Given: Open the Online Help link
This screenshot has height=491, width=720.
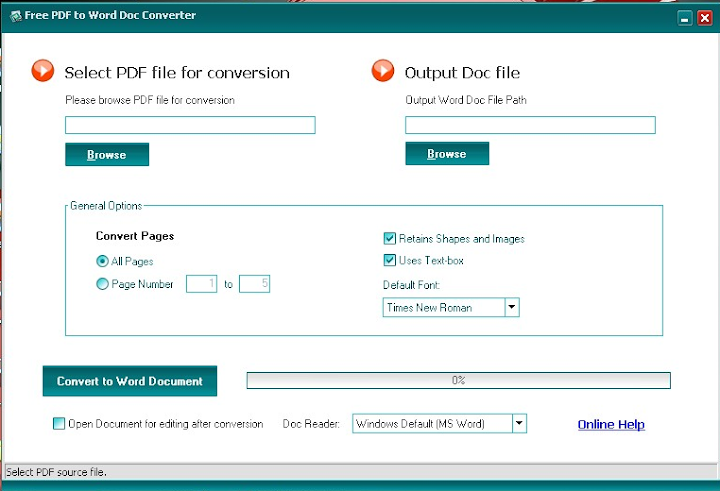Looking at the screenshot, I should pos(611,424).
